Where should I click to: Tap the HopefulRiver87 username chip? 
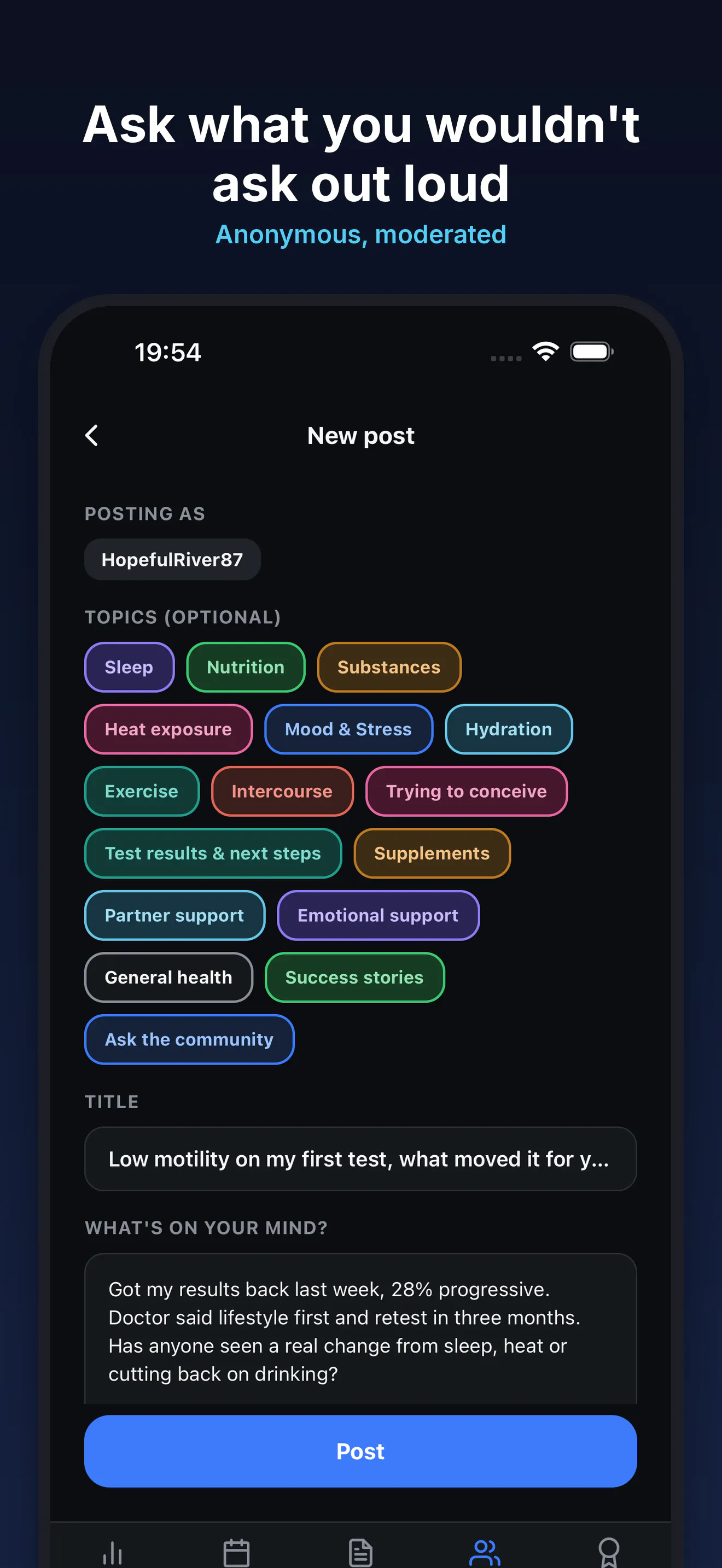172,559
